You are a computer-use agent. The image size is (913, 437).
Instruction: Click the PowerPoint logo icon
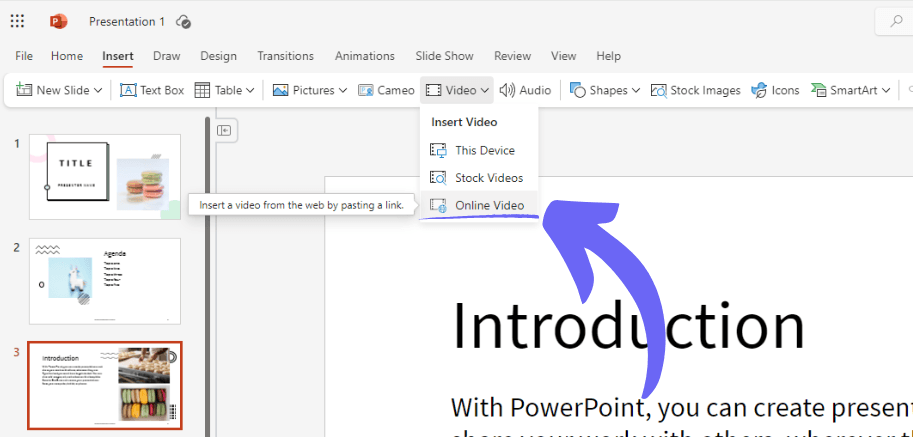pyautogui.click(x=59, y=21)
